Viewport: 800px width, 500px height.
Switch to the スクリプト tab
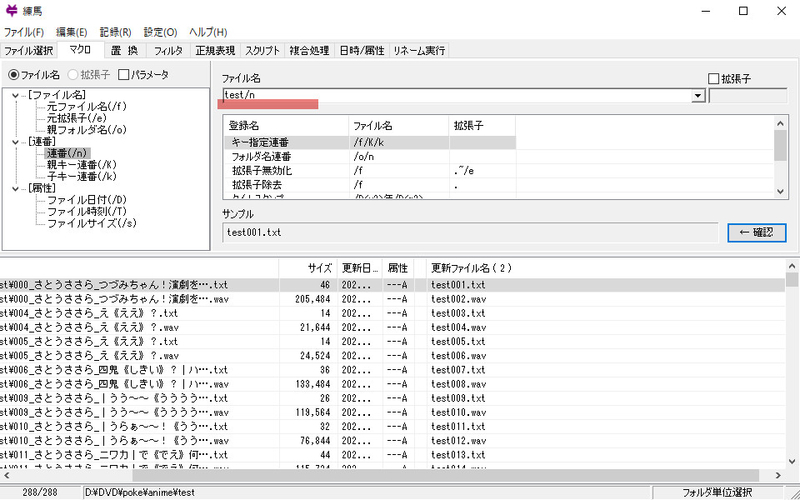click(x=262, y=51)
